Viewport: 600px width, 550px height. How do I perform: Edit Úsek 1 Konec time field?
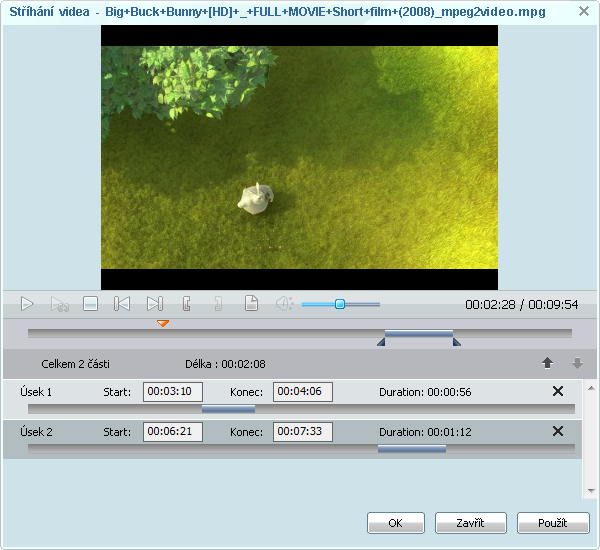(303, 392)
